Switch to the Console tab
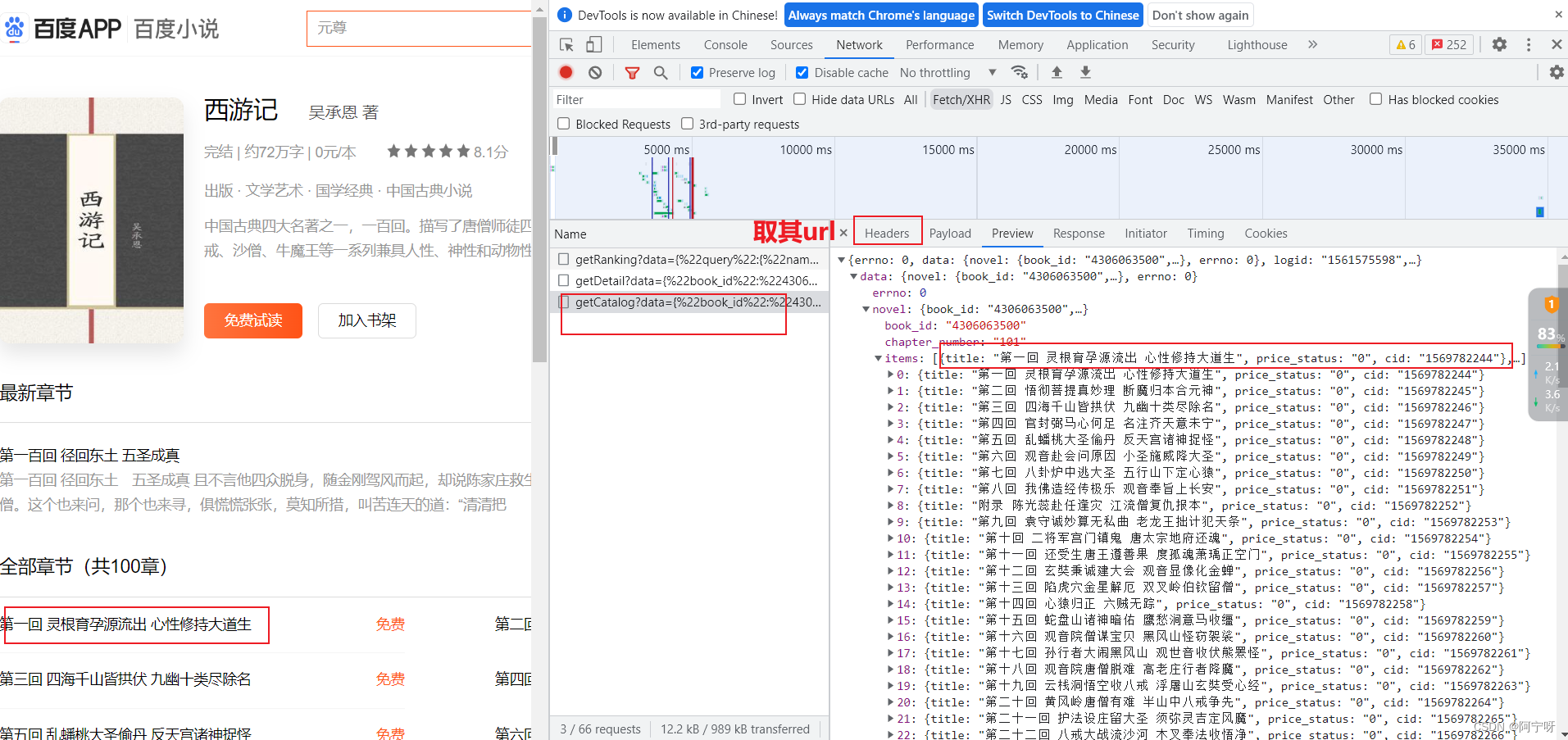 tap(725, 45)
